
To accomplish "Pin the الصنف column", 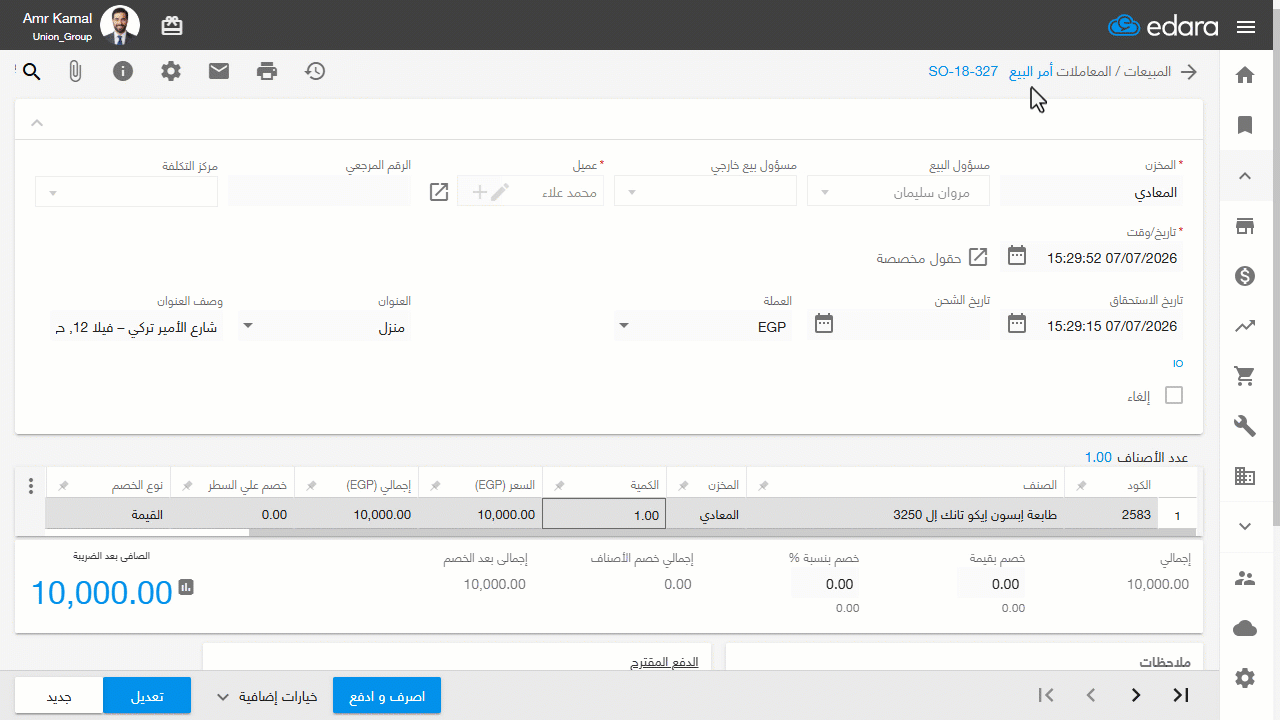I will (x=763, y=485).
